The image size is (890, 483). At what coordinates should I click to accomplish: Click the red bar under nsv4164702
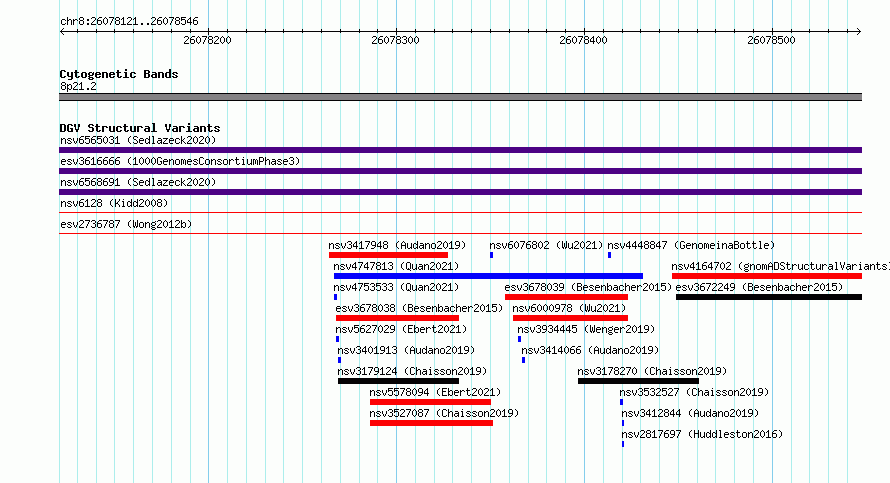click(767, 276)
